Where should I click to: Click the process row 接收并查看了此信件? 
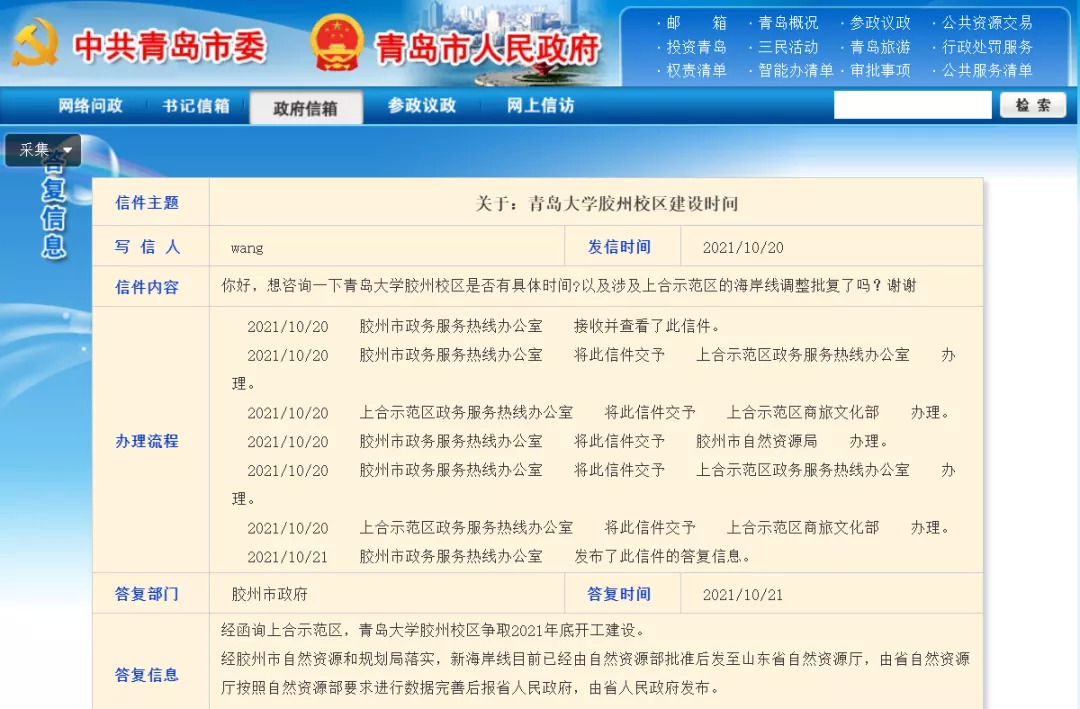[484, 327]
